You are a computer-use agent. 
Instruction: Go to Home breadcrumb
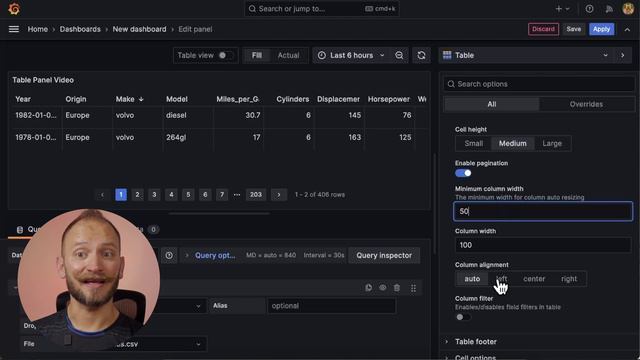point(38,29)
